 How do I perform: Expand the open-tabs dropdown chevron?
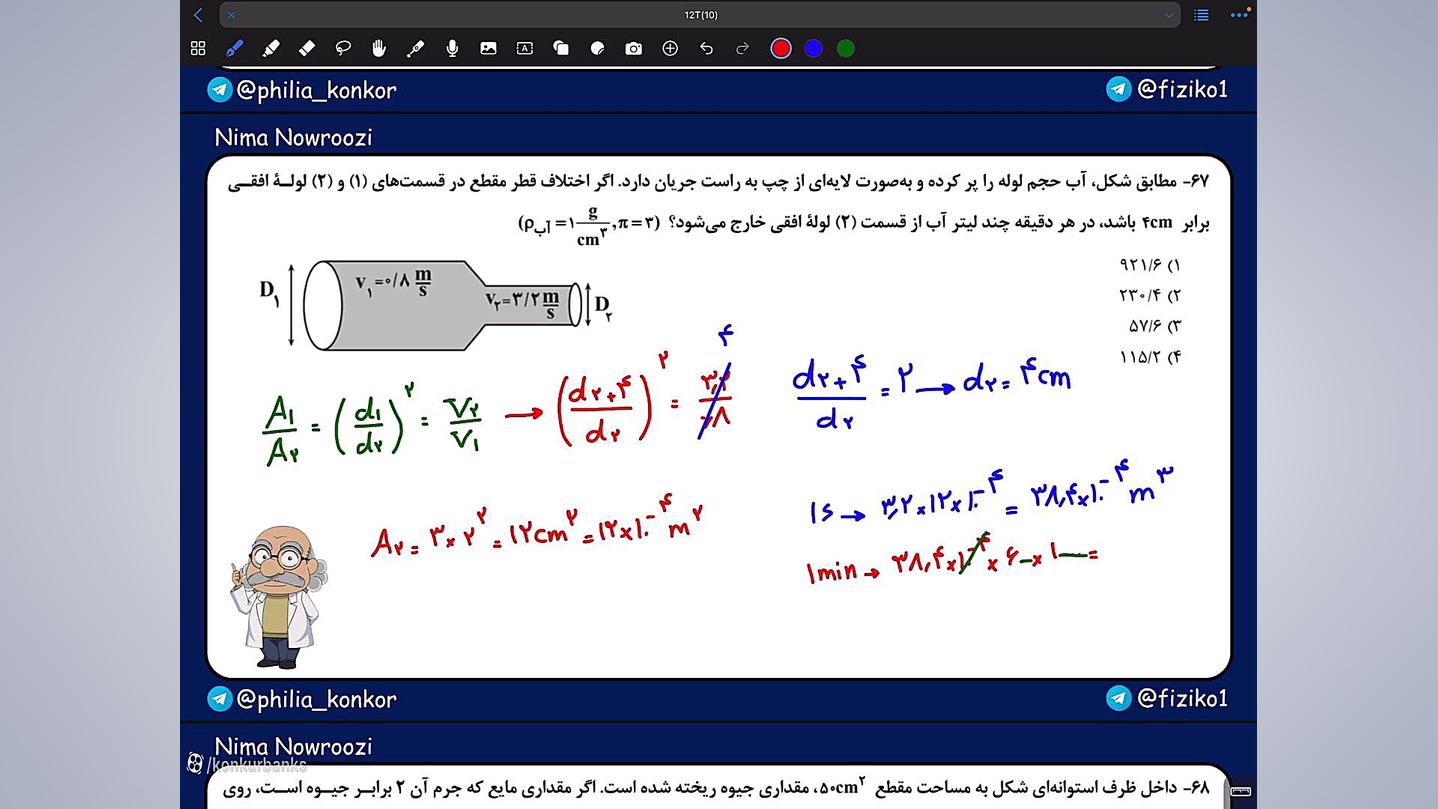pyautogui.click(x=1168, y=15)
